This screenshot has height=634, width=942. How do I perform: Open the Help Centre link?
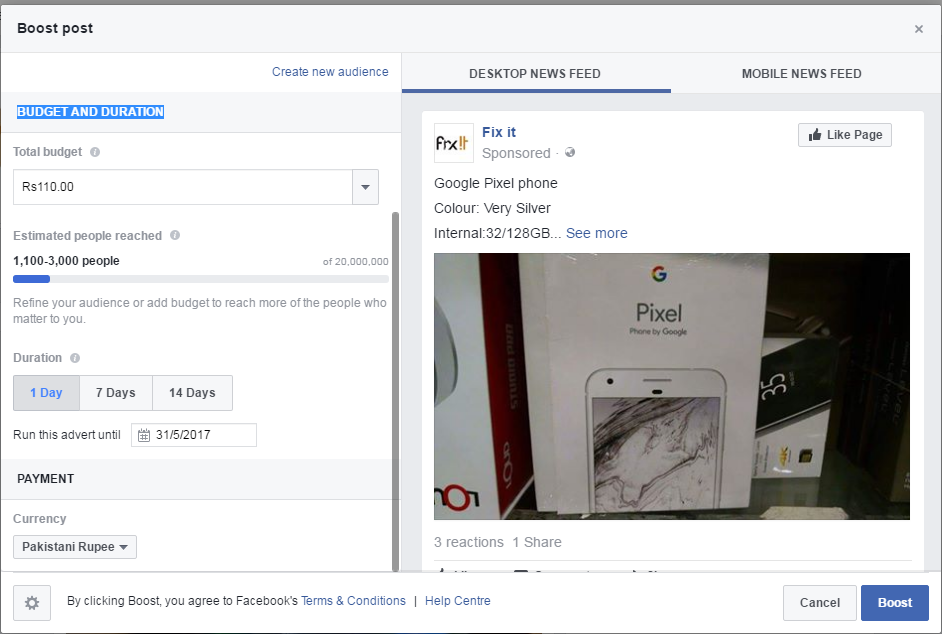point(458,601)
